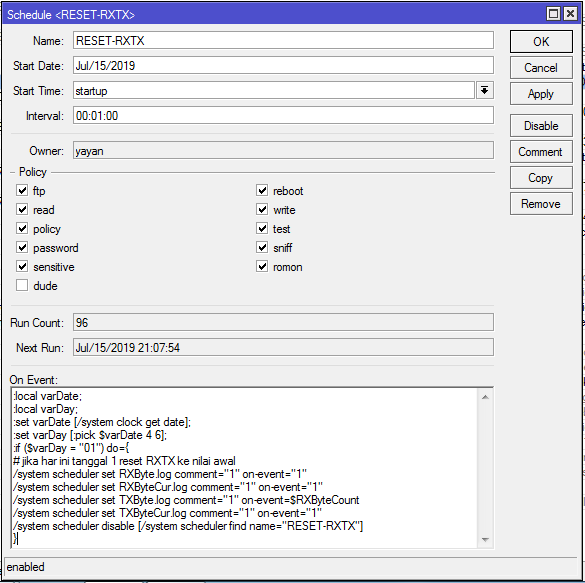Apply the schedule settings

pos(541,94)
